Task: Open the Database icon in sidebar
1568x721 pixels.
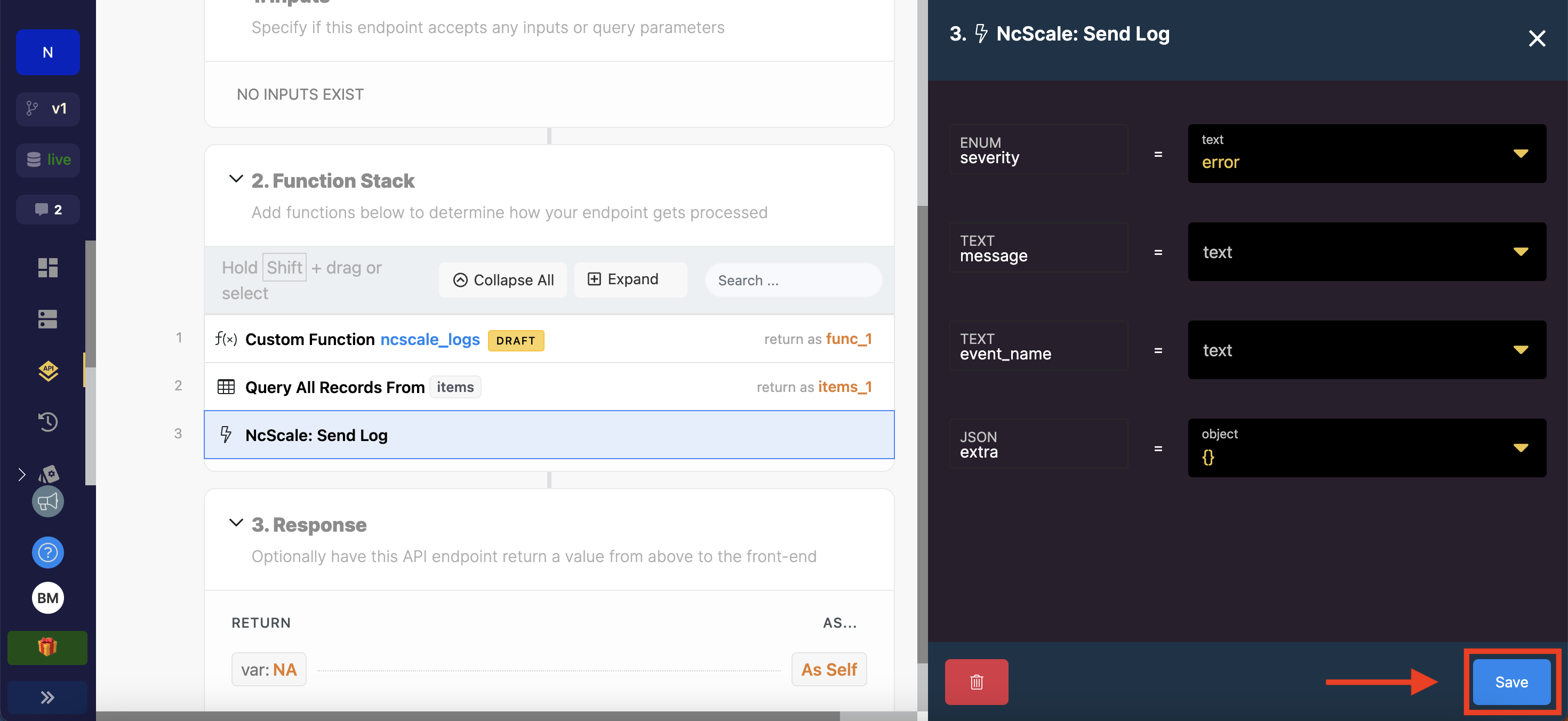Action: coord(47,319)
